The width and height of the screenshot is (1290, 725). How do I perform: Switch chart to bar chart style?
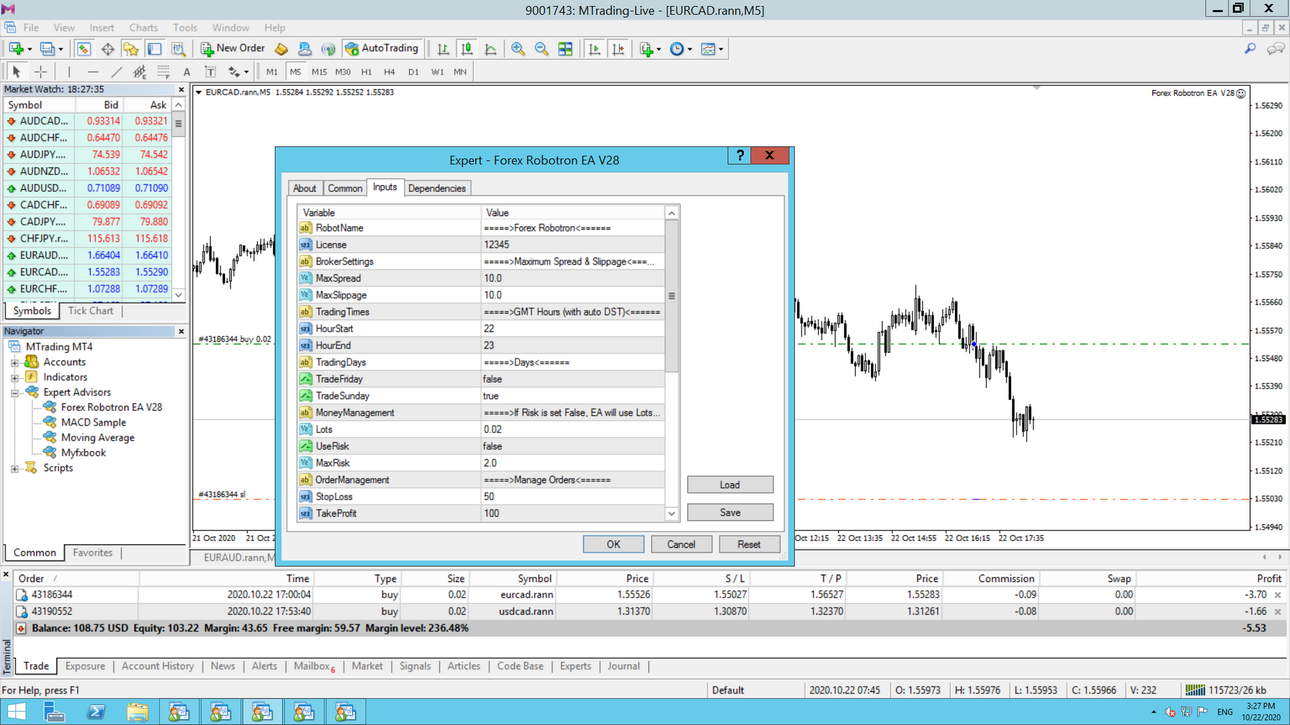point(443,48)
